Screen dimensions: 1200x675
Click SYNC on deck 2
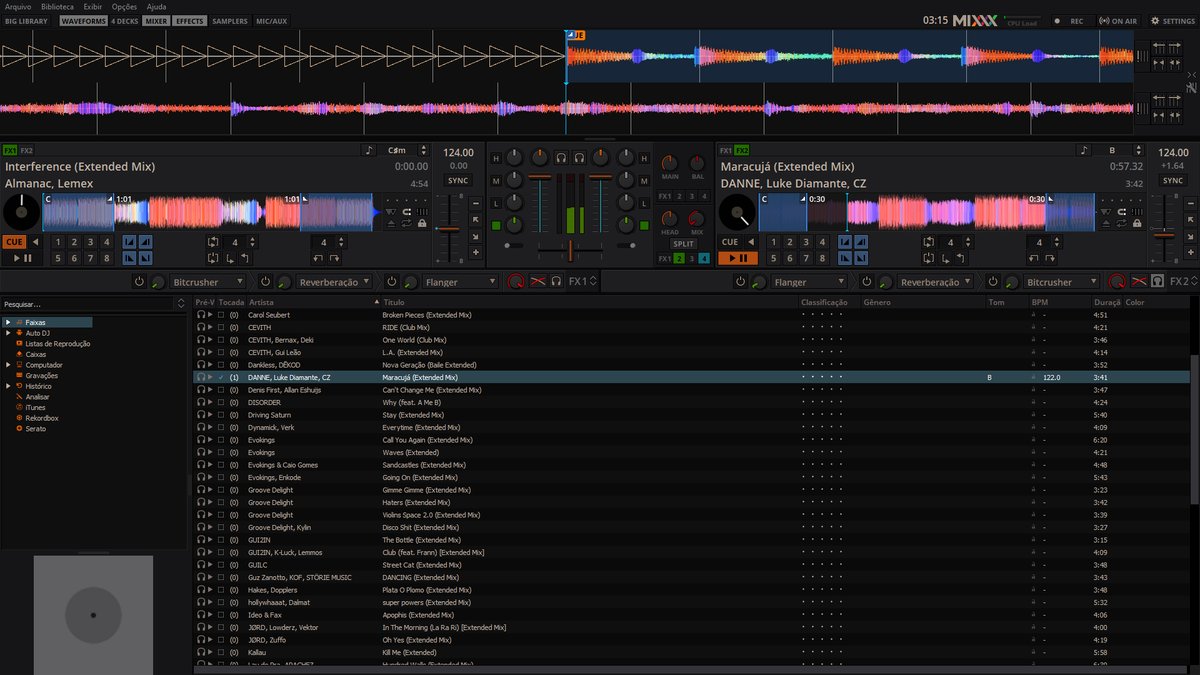(1173, 181)
